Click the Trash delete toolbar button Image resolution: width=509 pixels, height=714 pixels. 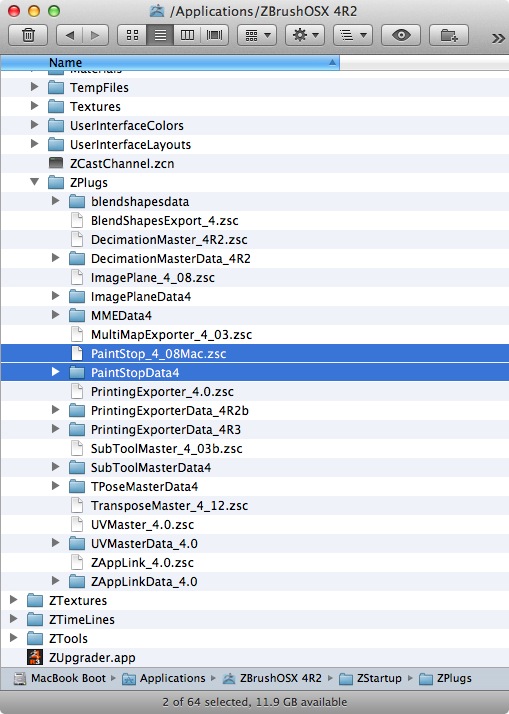click(x=28, y=35)
